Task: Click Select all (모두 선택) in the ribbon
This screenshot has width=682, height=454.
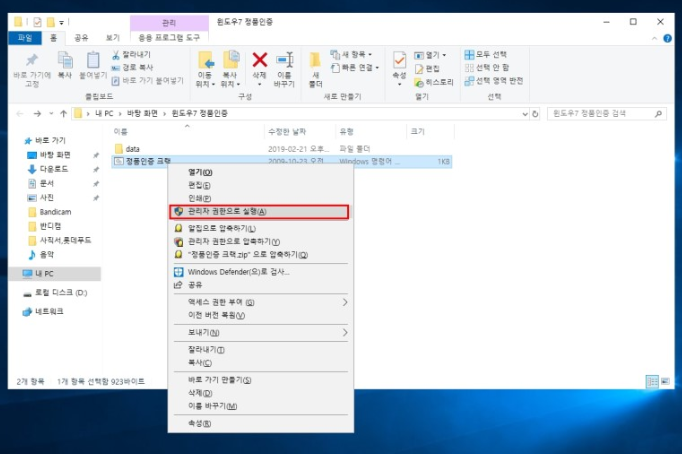Action: [x=485, y=54]
